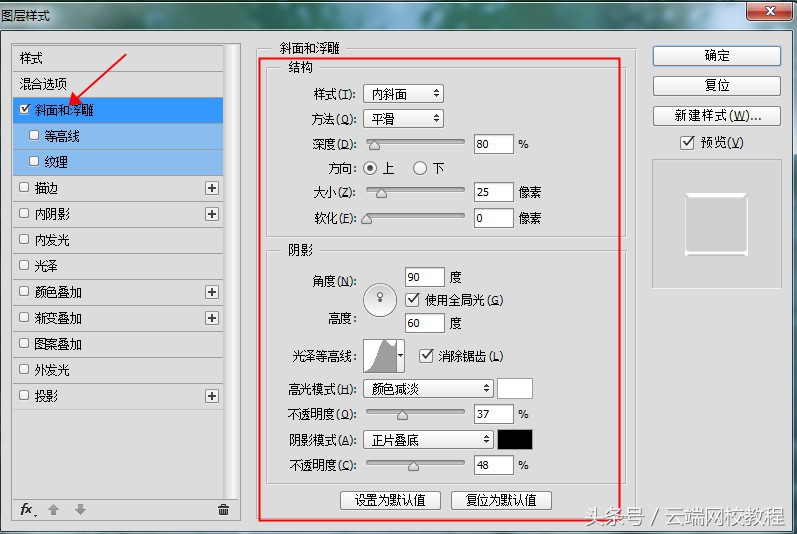Add another 渐变叠加 effect with plus icon
Viewport: 797px width, 534px height.
tap(212, 318)
